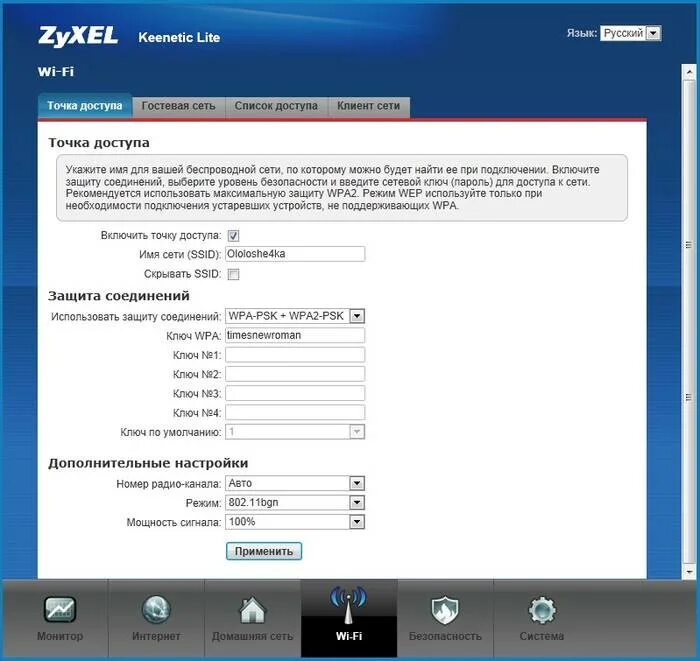This screenshot has height=661, width=700.
Task: Click the 'Keenetic Lite' title text
Action: tap(179, 37)
